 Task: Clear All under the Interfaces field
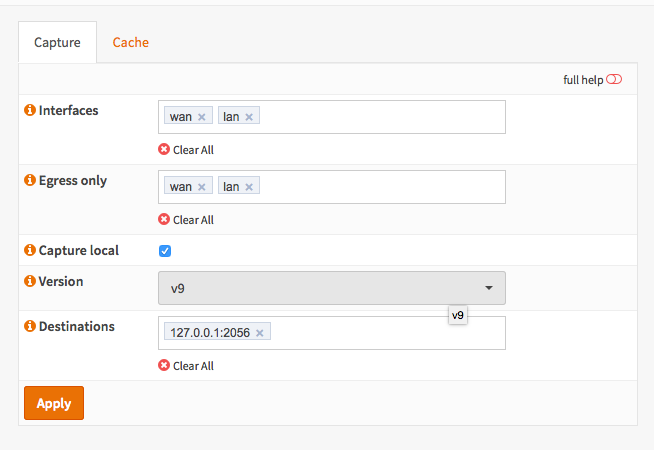pyautogui.click(x=186, y=150)
